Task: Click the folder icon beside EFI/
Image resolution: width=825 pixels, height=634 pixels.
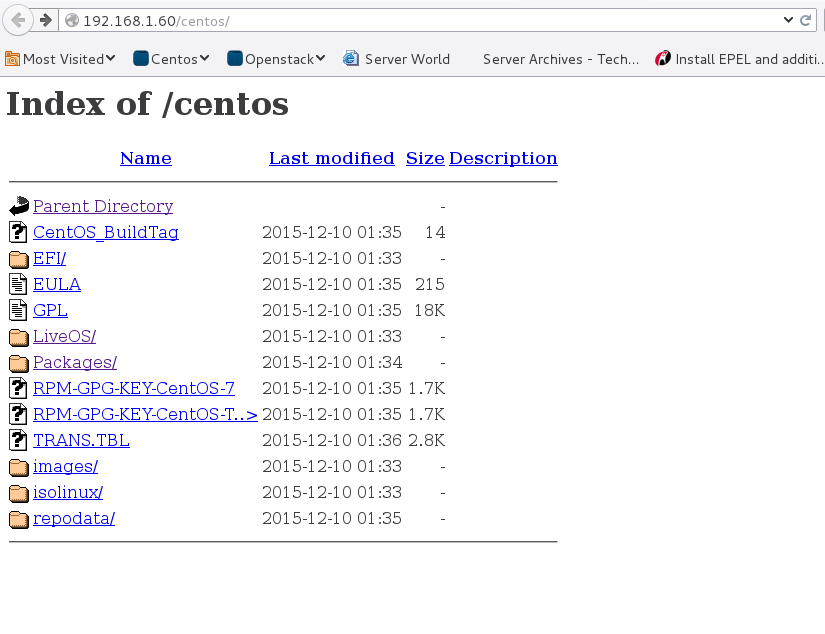Action: pyautogui.click(x=19, y=259)
